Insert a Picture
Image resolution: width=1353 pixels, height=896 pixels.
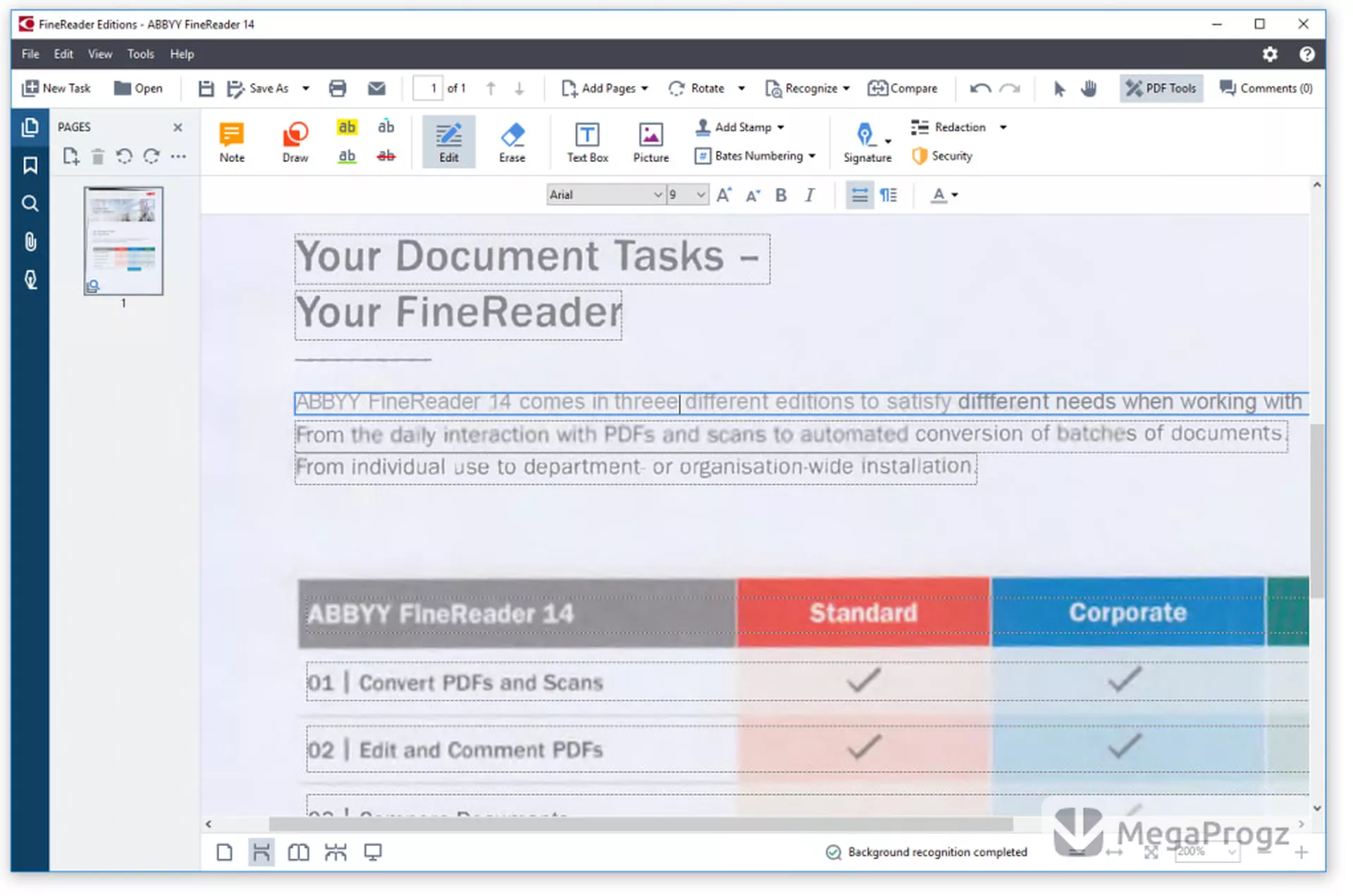point(651,142)
